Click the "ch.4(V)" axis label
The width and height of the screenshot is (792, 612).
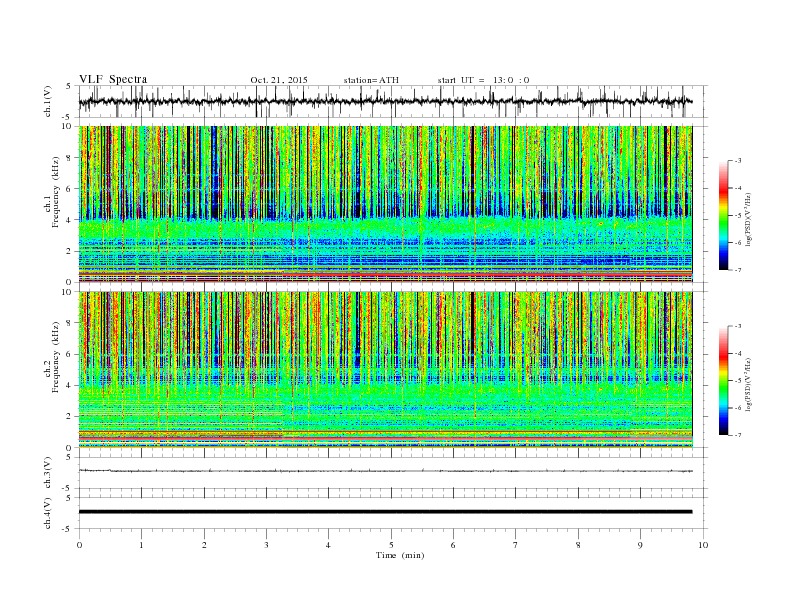pos(48,514)
